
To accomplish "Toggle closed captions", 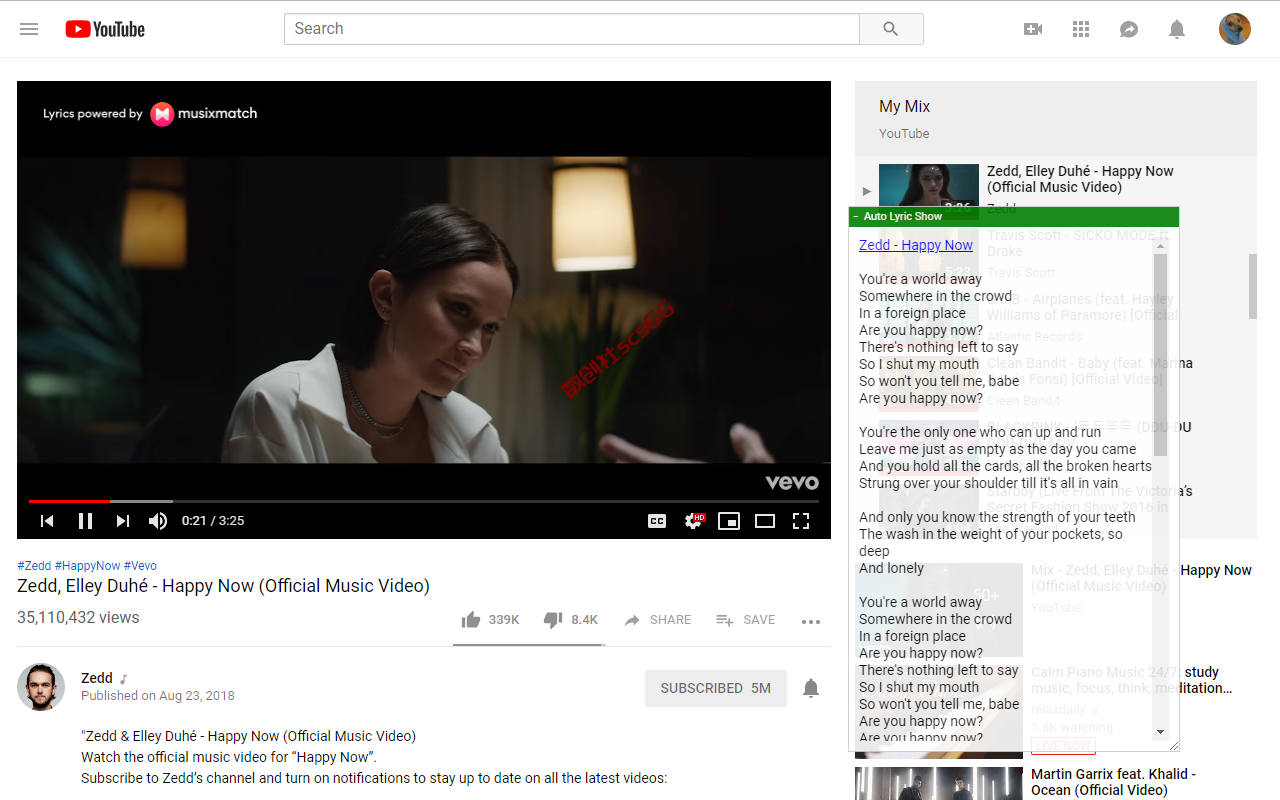I will click(x=657, y=521).
